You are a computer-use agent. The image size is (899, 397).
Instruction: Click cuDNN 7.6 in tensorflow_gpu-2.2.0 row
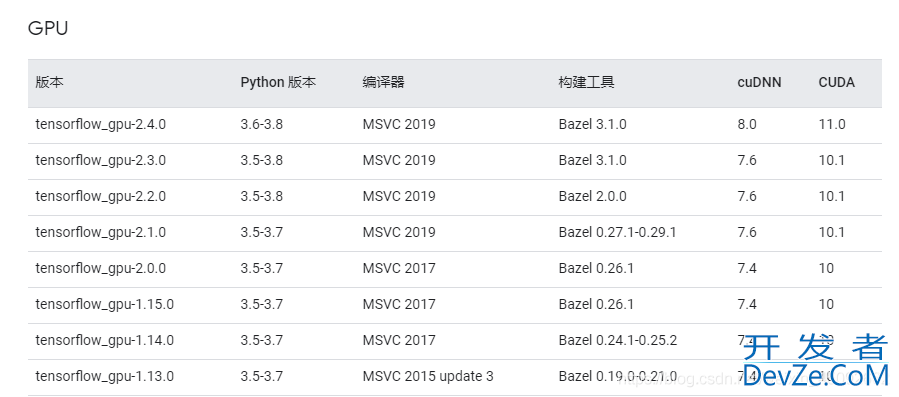(747, 197)
